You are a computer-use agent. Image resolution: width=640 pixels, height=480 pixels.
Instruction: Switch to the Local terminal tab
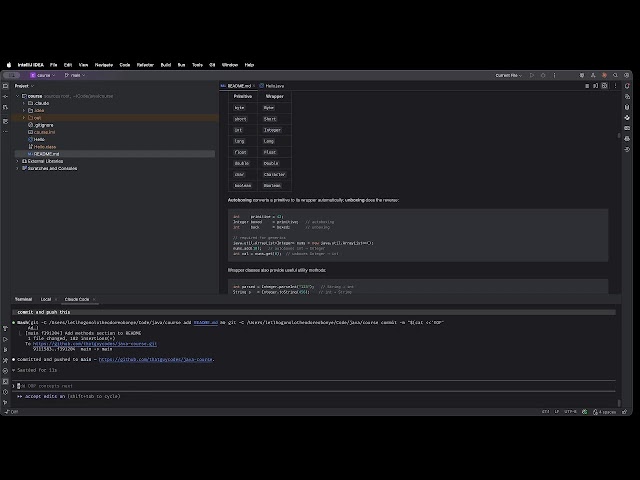coord(46,300)
